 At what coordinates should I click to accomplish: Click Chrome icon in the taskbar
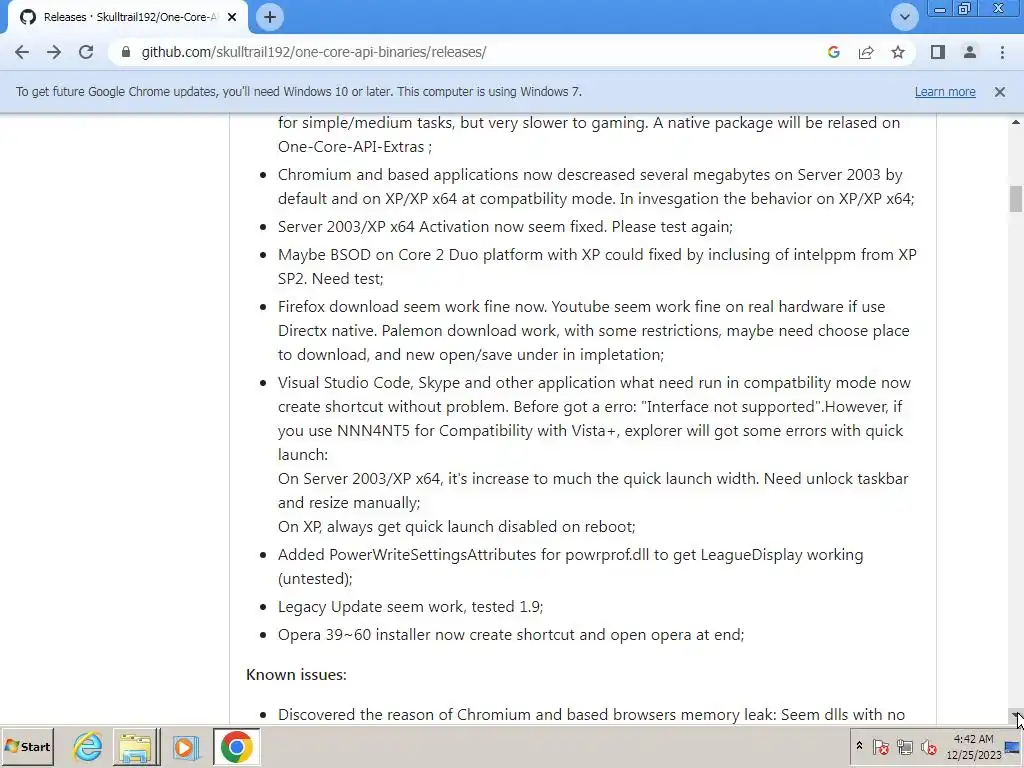tap(236, 746)
